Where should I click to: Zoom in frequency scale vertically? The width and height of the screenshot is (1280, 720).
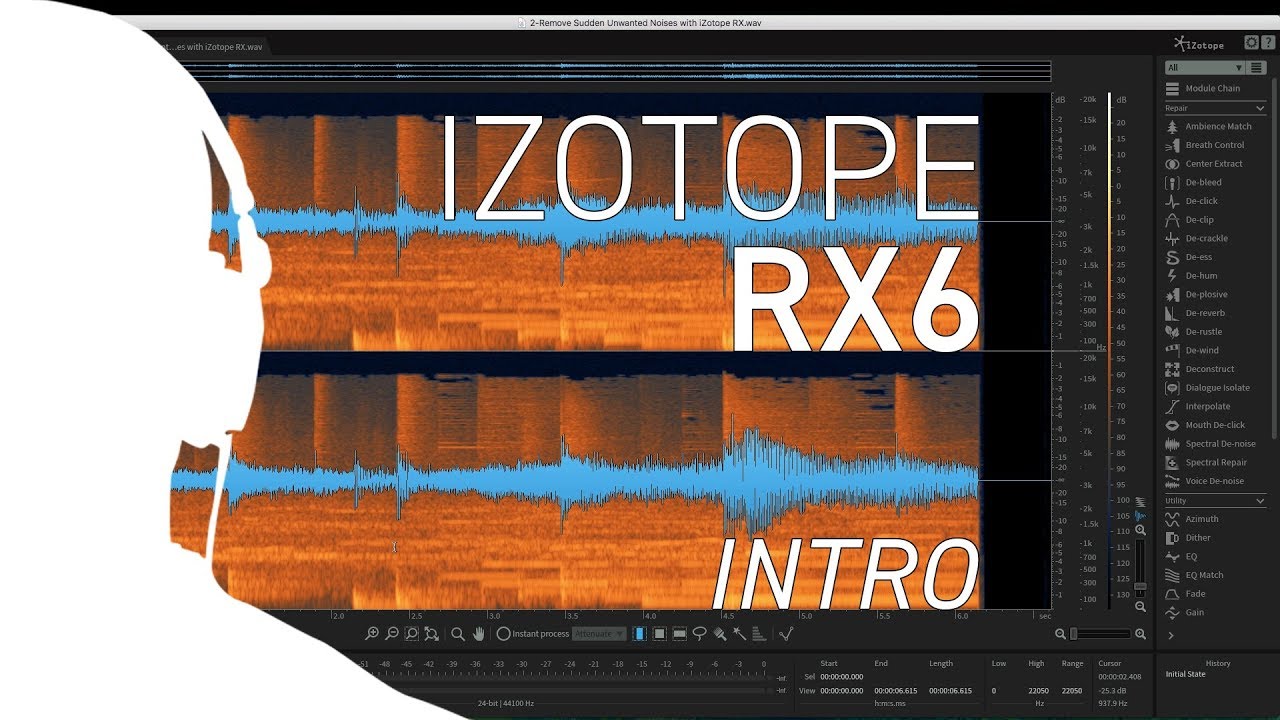point(1140,530)
